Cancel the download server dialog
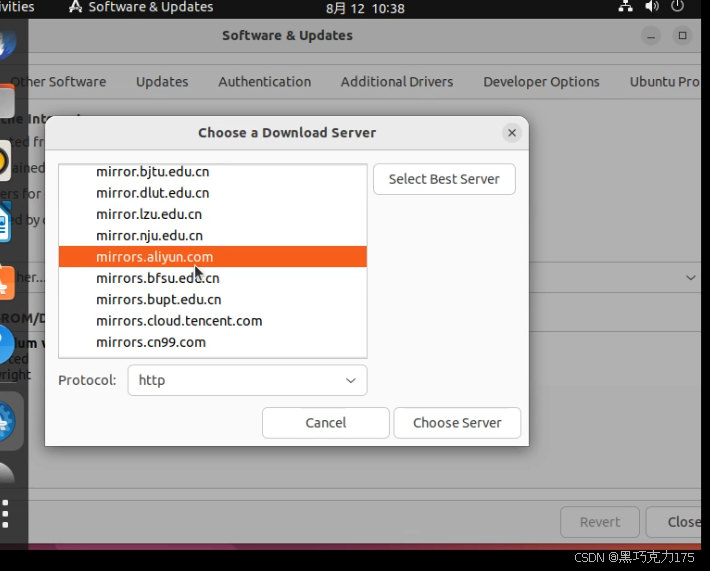This screenshot has width=710, height=571. pos(326,423)
